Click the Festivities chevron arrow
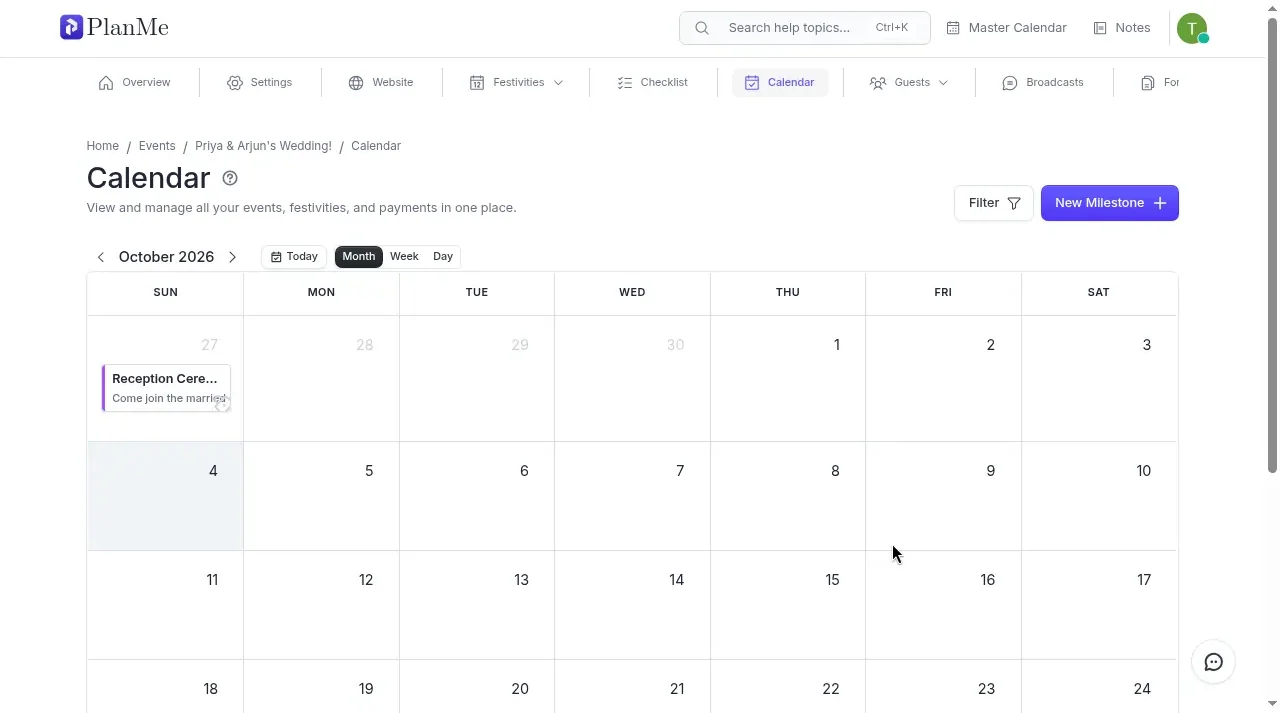 click(558, 83)
